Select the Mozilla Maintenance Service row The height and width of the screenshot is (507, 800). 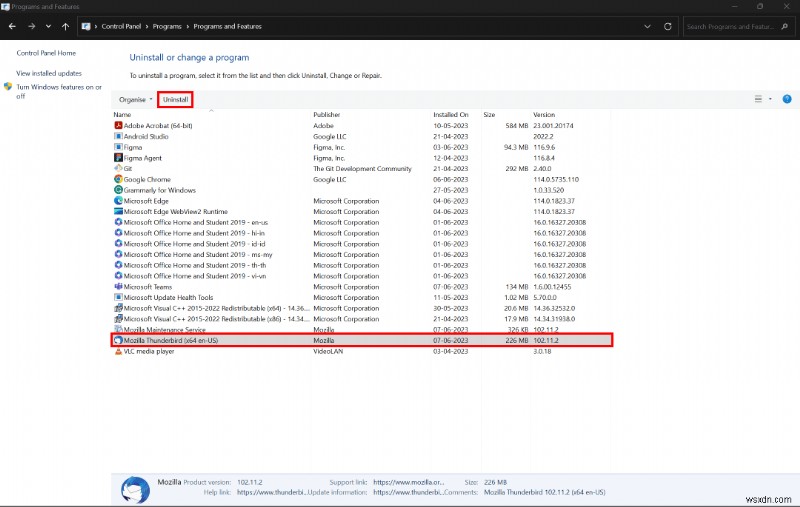pyautogui.click(x=362, y=330)
